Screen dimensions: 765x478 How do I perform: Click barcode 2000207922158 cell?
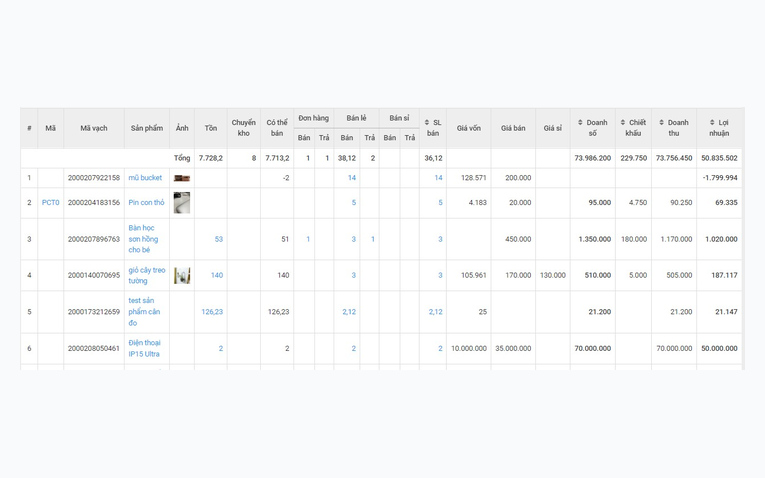[94, 178]
